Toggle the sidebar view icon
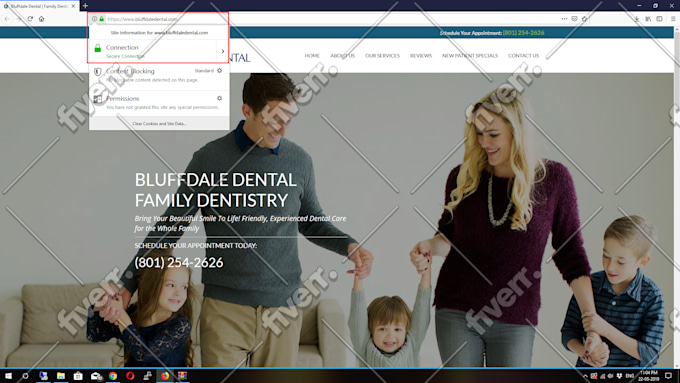 (x=659, y=19)
